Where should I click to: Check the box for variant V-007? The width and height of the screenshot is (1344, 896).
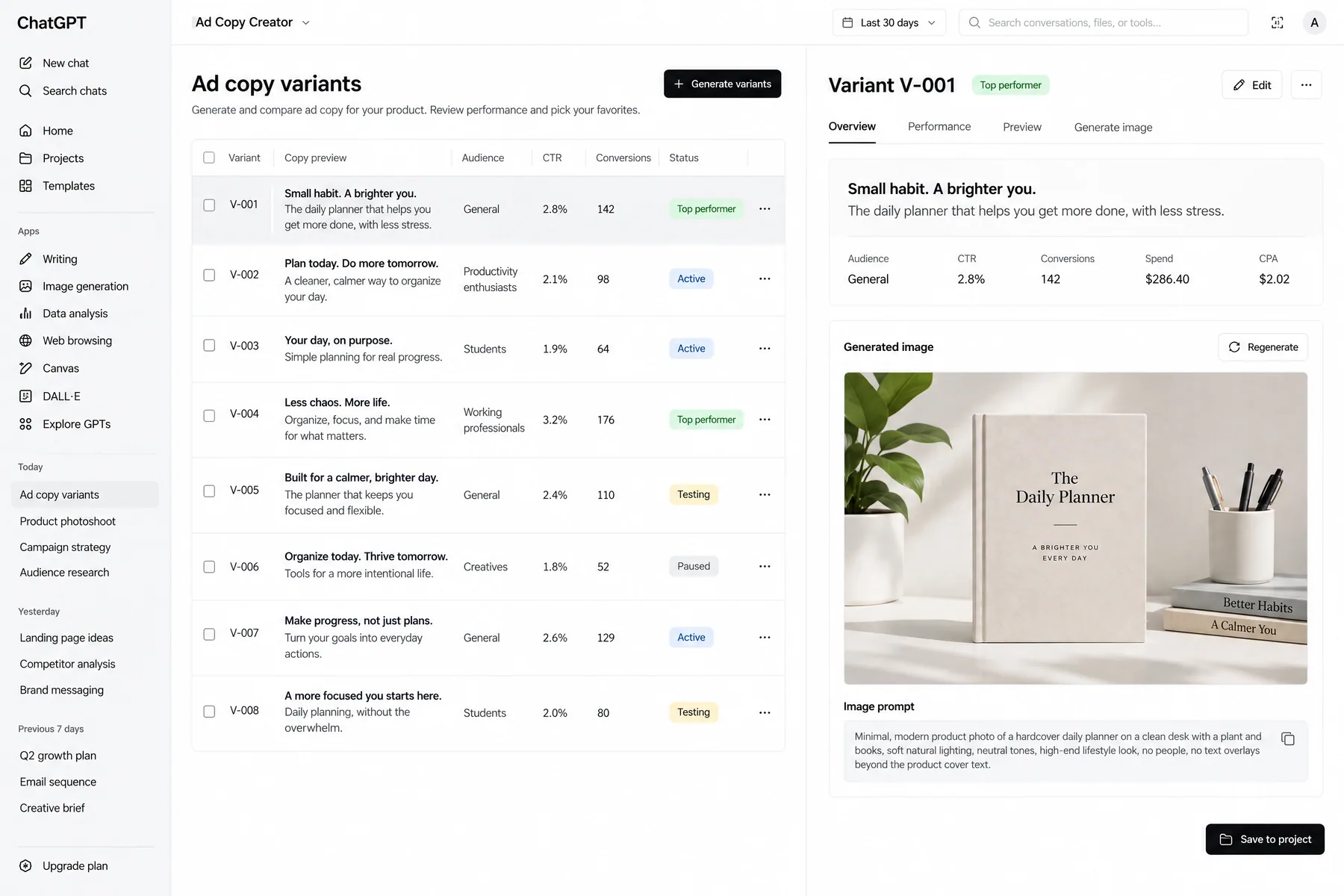tap(209, 634)
